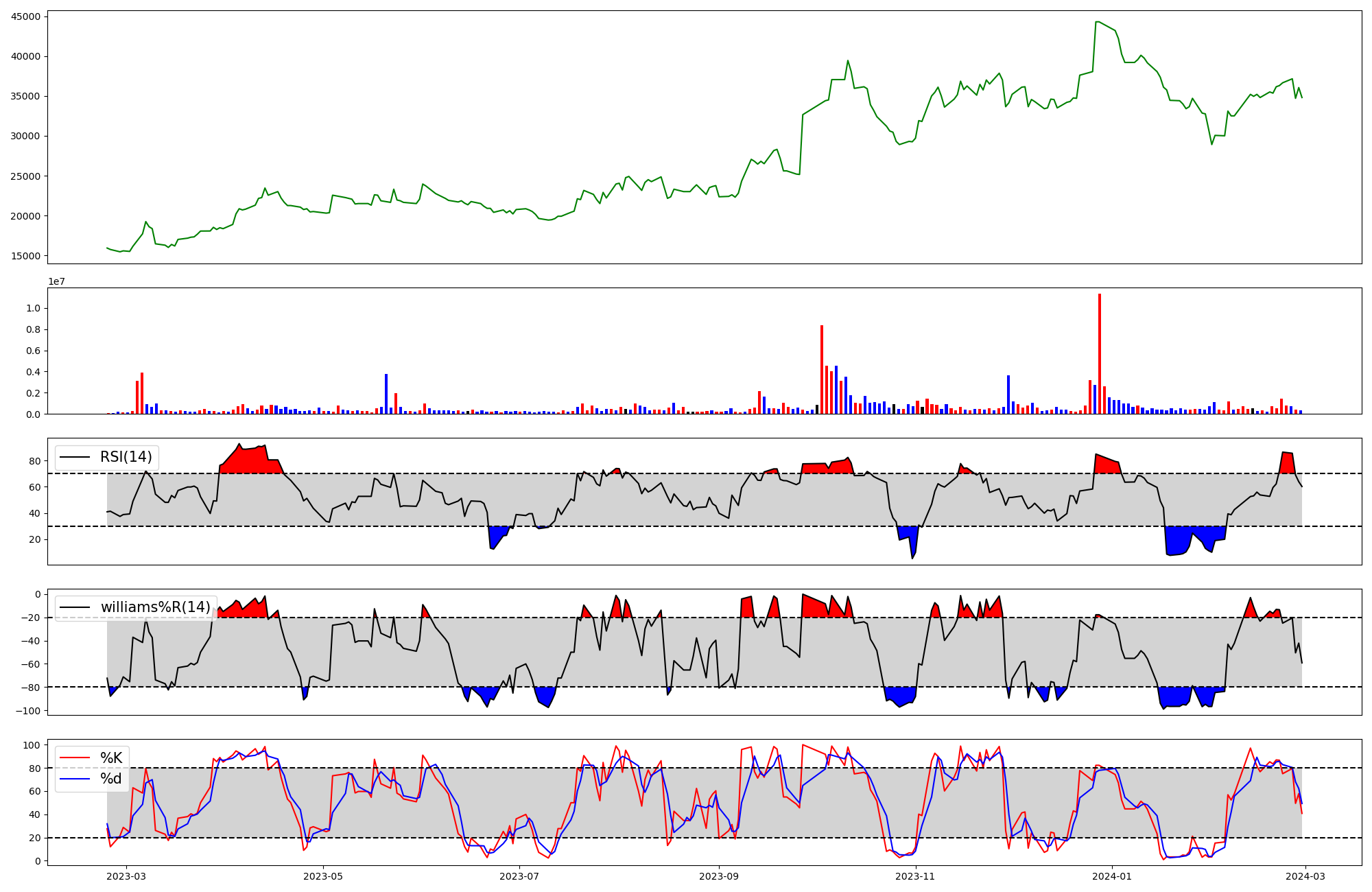The height and width of the screenshot is (892, 1372).
Task: Click the 2023-09 date tick label
Action: coord(719,876)
